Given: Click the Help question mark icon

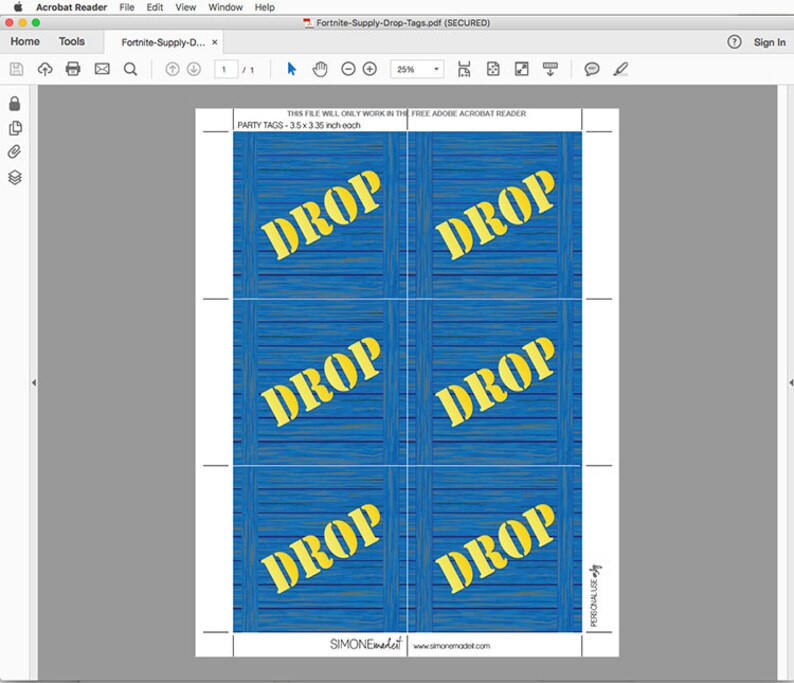Looking at the screenshot, I should pos(734,42).
